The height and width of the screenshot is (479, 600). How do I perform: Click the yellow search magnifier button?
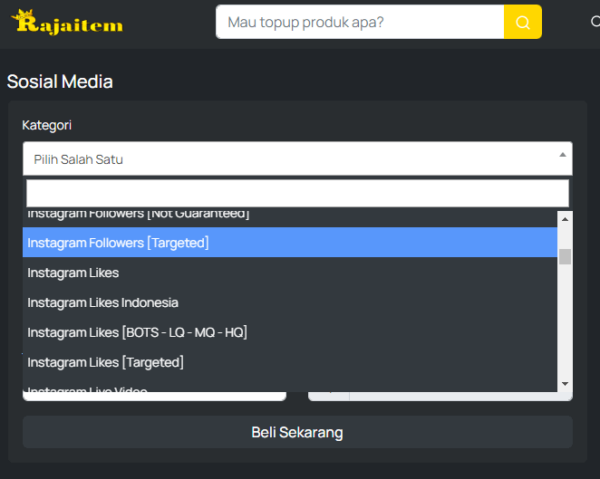tap(522, 22)
